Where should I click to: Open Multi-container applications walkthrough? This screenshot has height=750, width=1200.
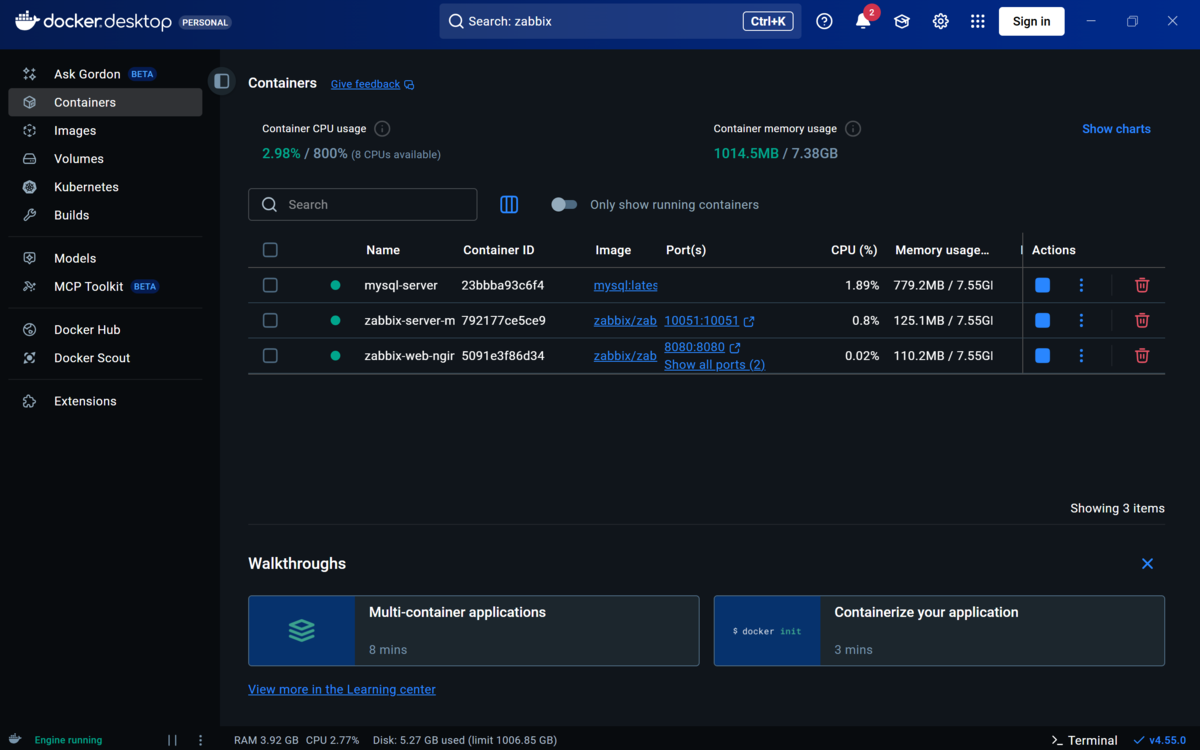click(x=474, y=631)
